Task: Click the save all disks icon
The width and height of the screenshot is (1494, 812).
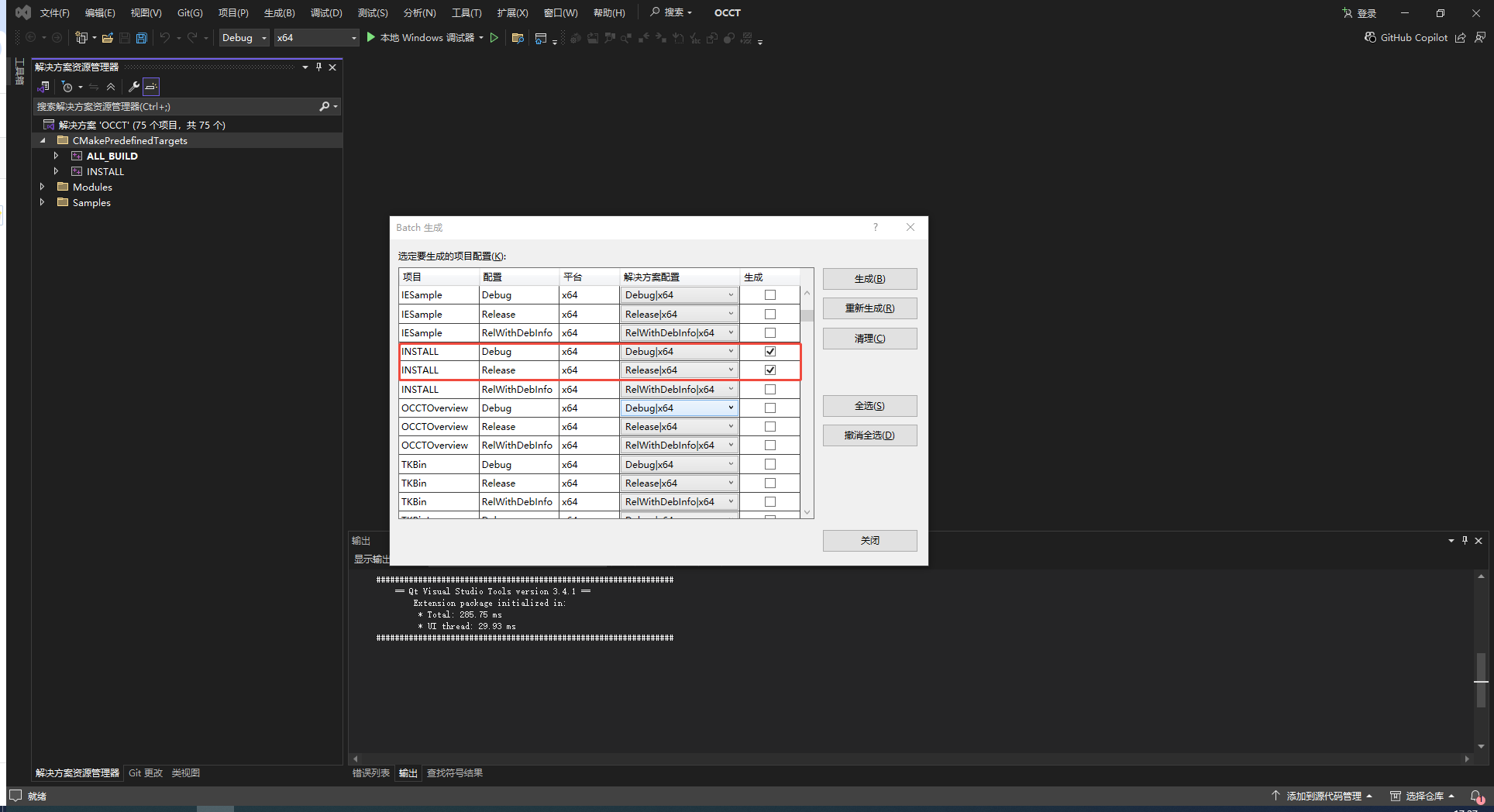Action: click(141, 37)
